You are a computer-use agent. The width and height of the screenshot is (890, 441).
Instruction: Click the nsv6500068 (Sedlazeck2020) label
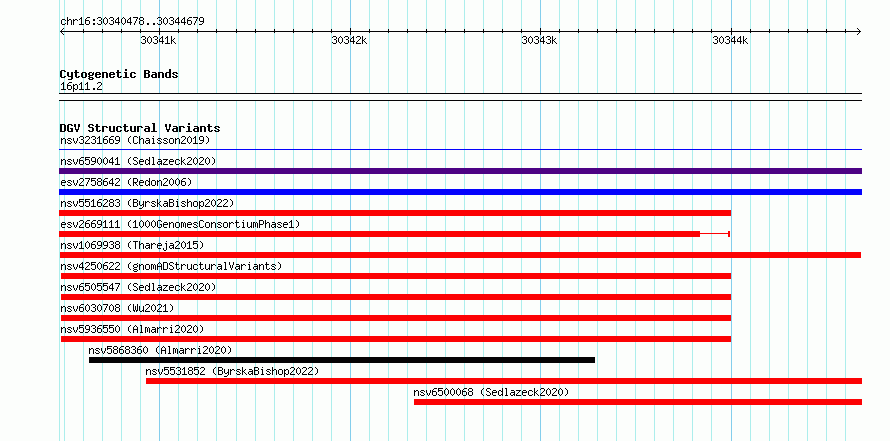coord(491,392)
